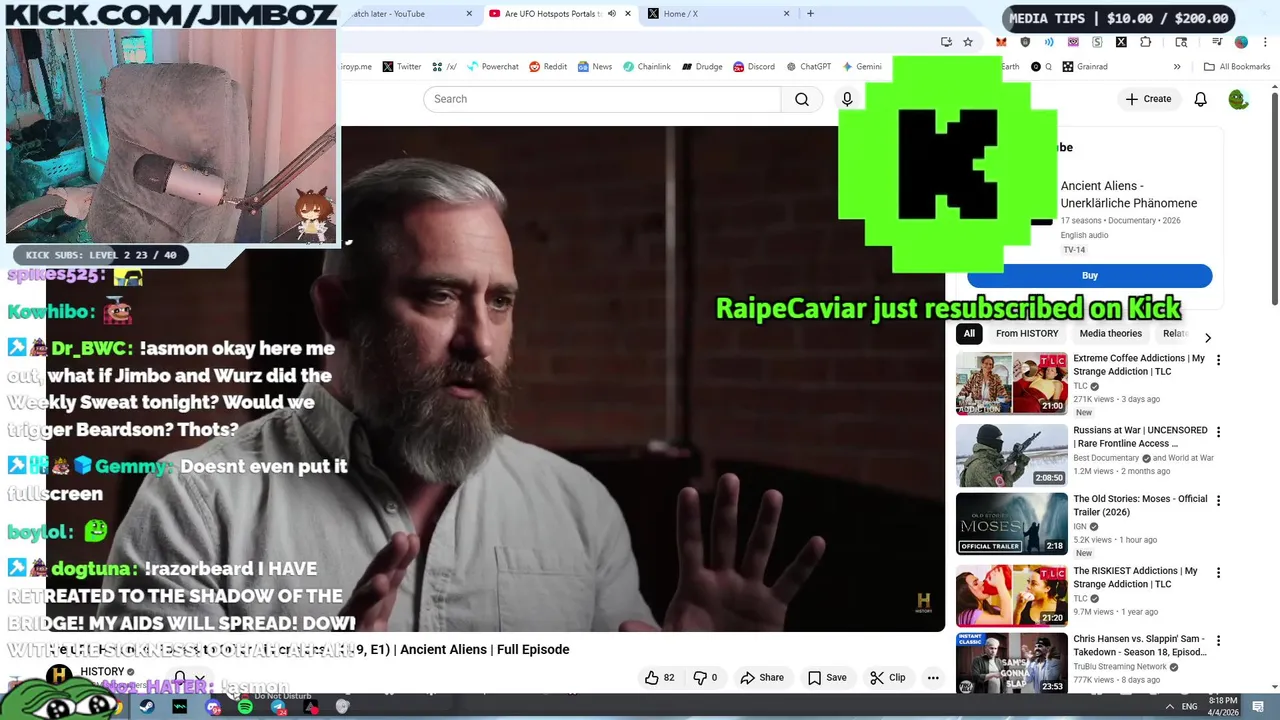Open options menu for Chris Hansen video
1280x720 pixels.
(1218, 641)
